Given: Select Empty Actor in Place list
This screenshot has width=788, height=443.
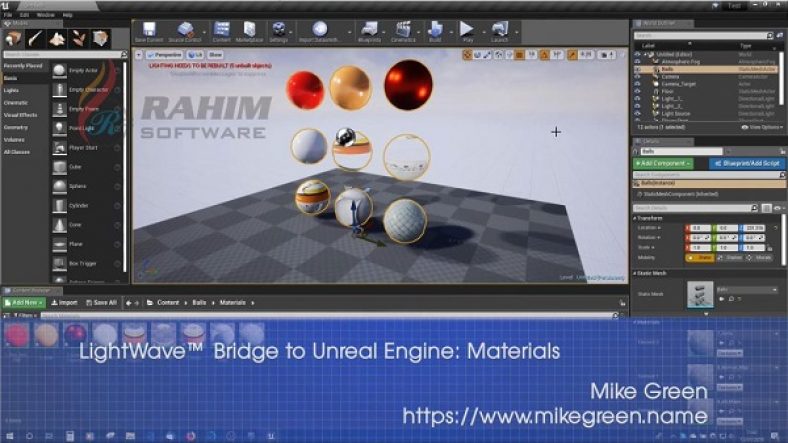Looking at the screenshot, I should point(86,70).
